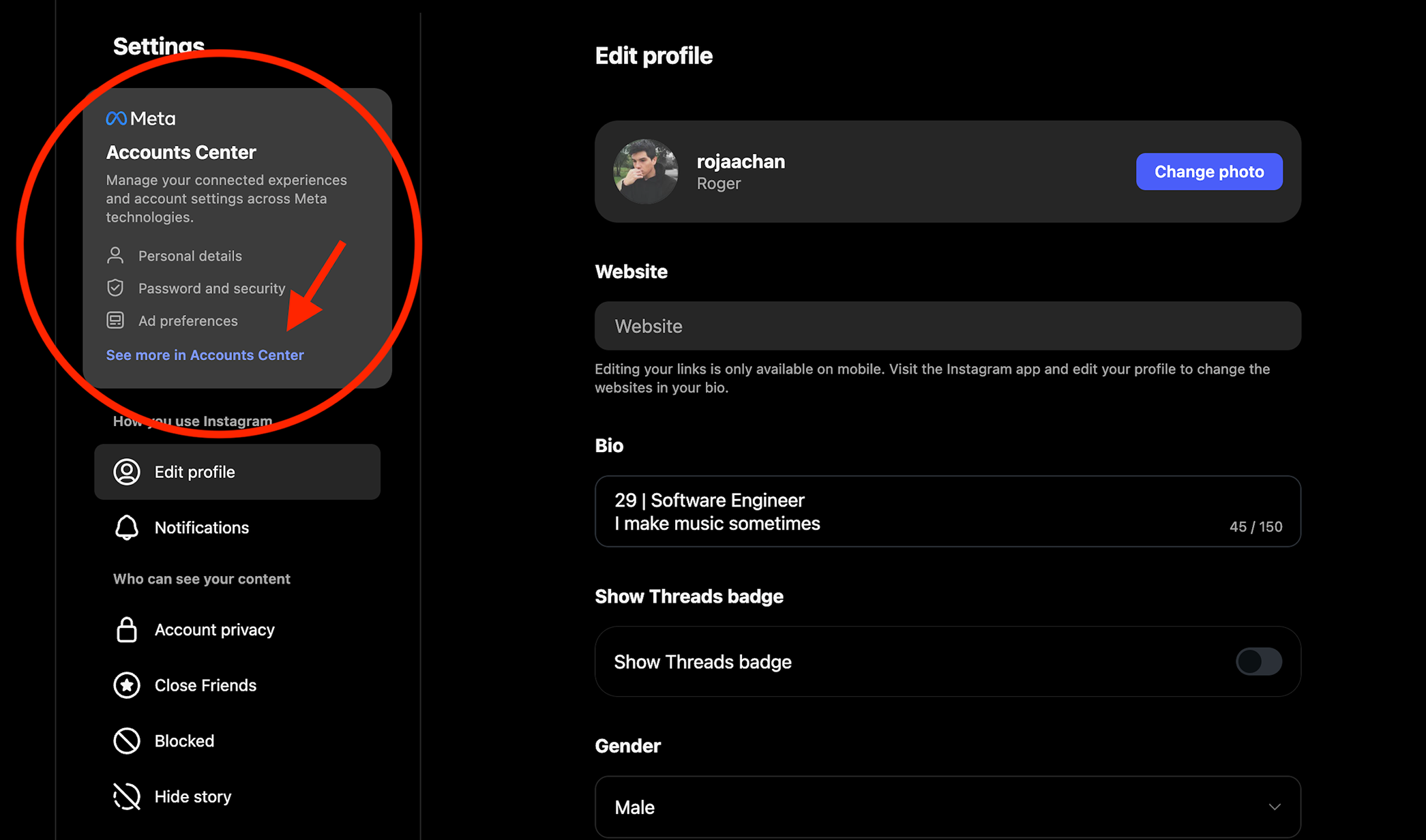This screenshot has height=840, width=1426.
Task: Open the Gender dropdown showing Male
Action: pyautogui.click(x=947, y=807)
